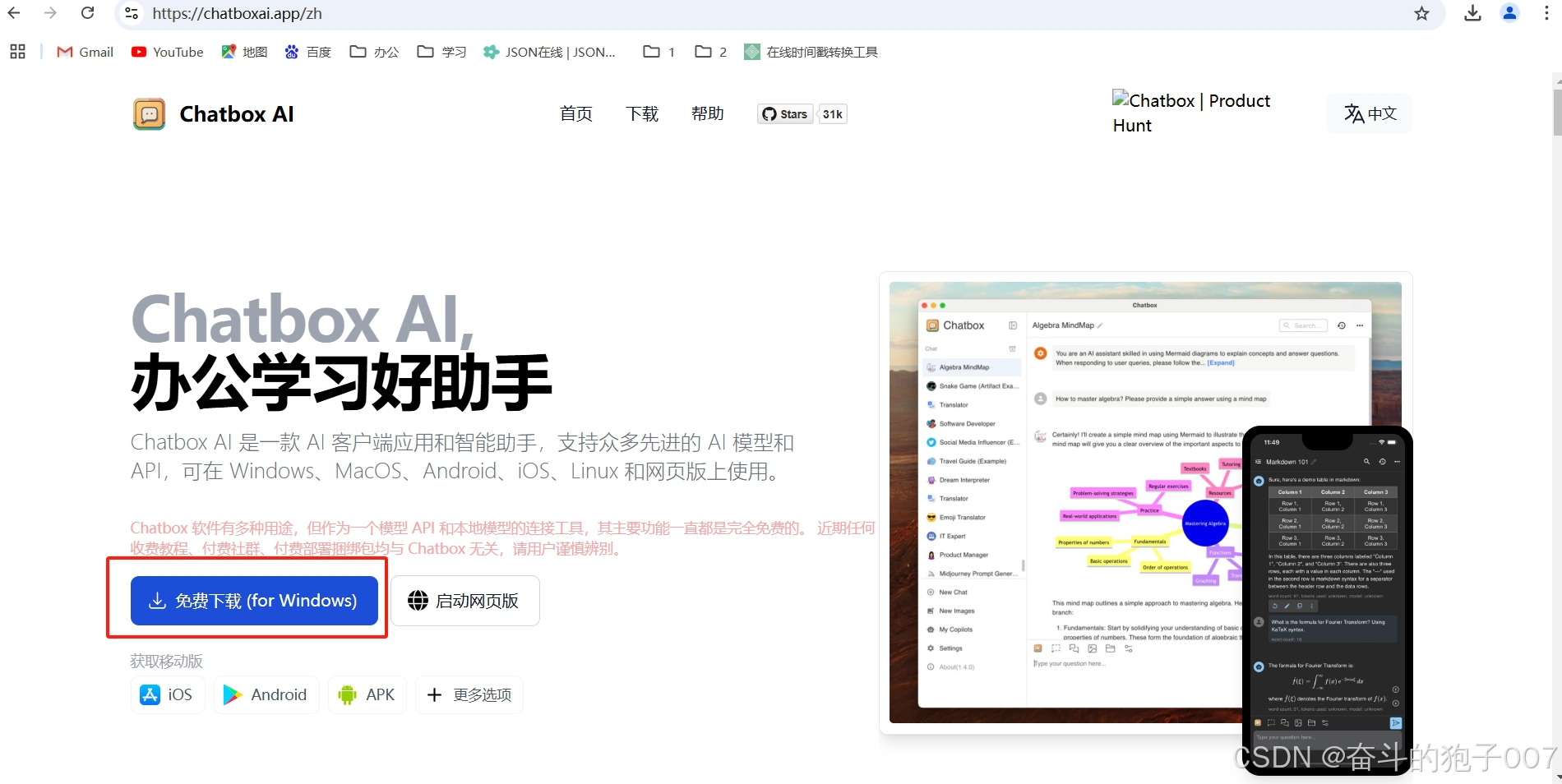Viewport: 1562px width, 784px height.
Task: Click the red warning notice text
Action: [502, 538]
